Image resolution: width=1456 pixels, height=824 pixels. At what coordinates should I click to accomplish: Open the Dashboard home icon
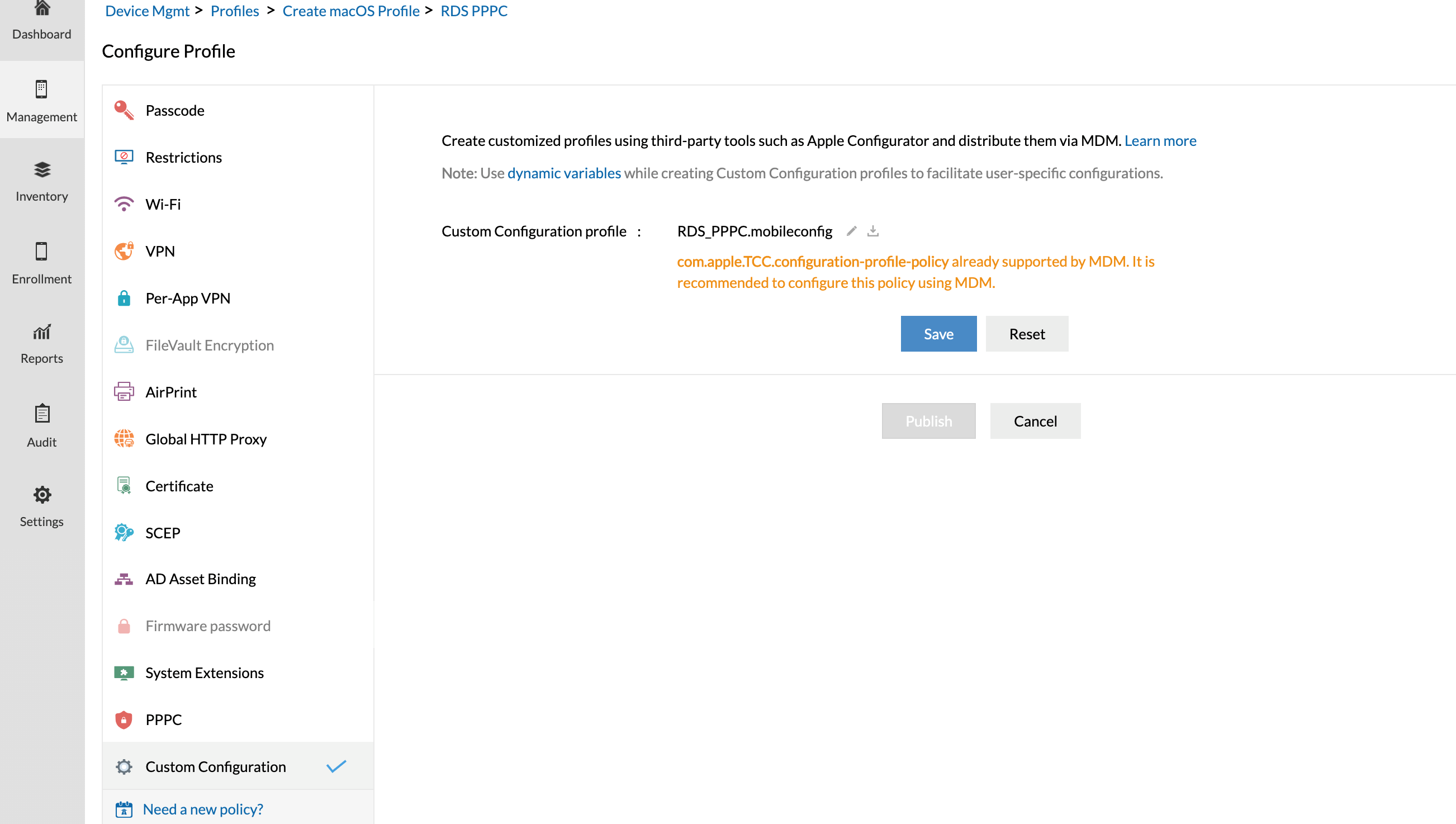[42, 9]
